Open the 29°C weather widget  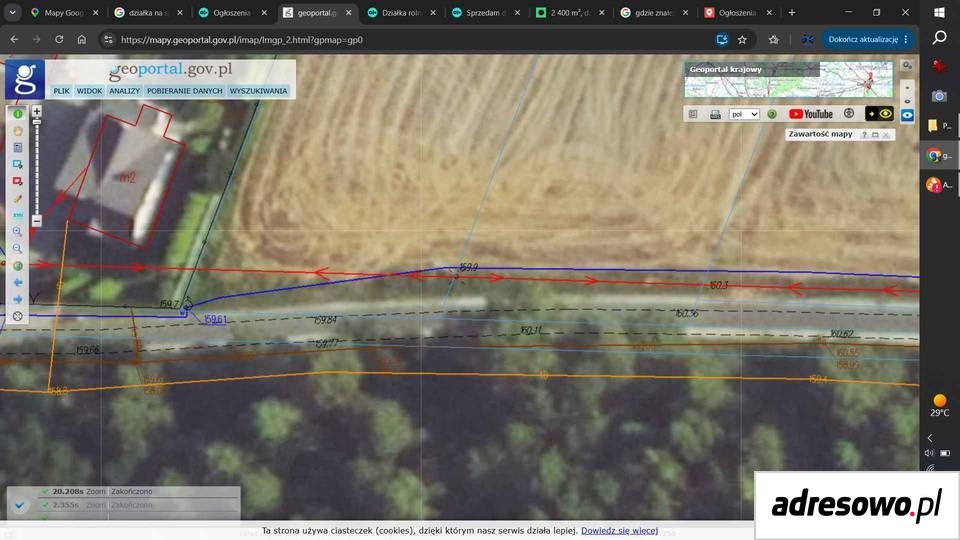939,405
